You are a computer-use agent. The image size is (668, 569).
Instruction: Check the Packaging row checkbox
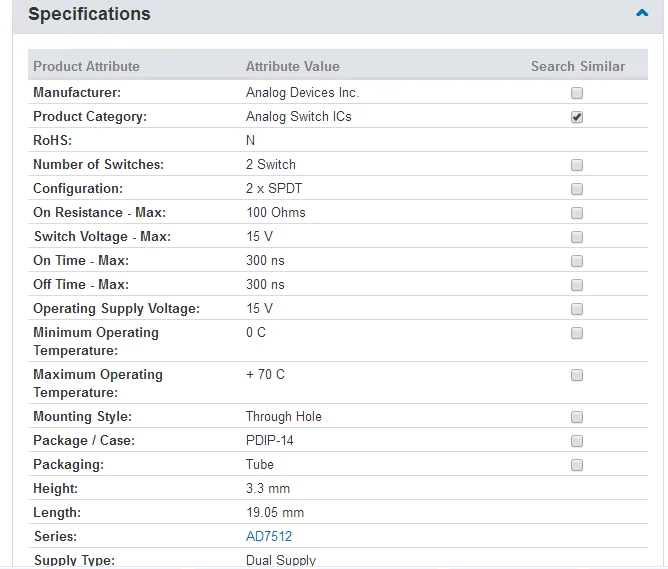577,465
